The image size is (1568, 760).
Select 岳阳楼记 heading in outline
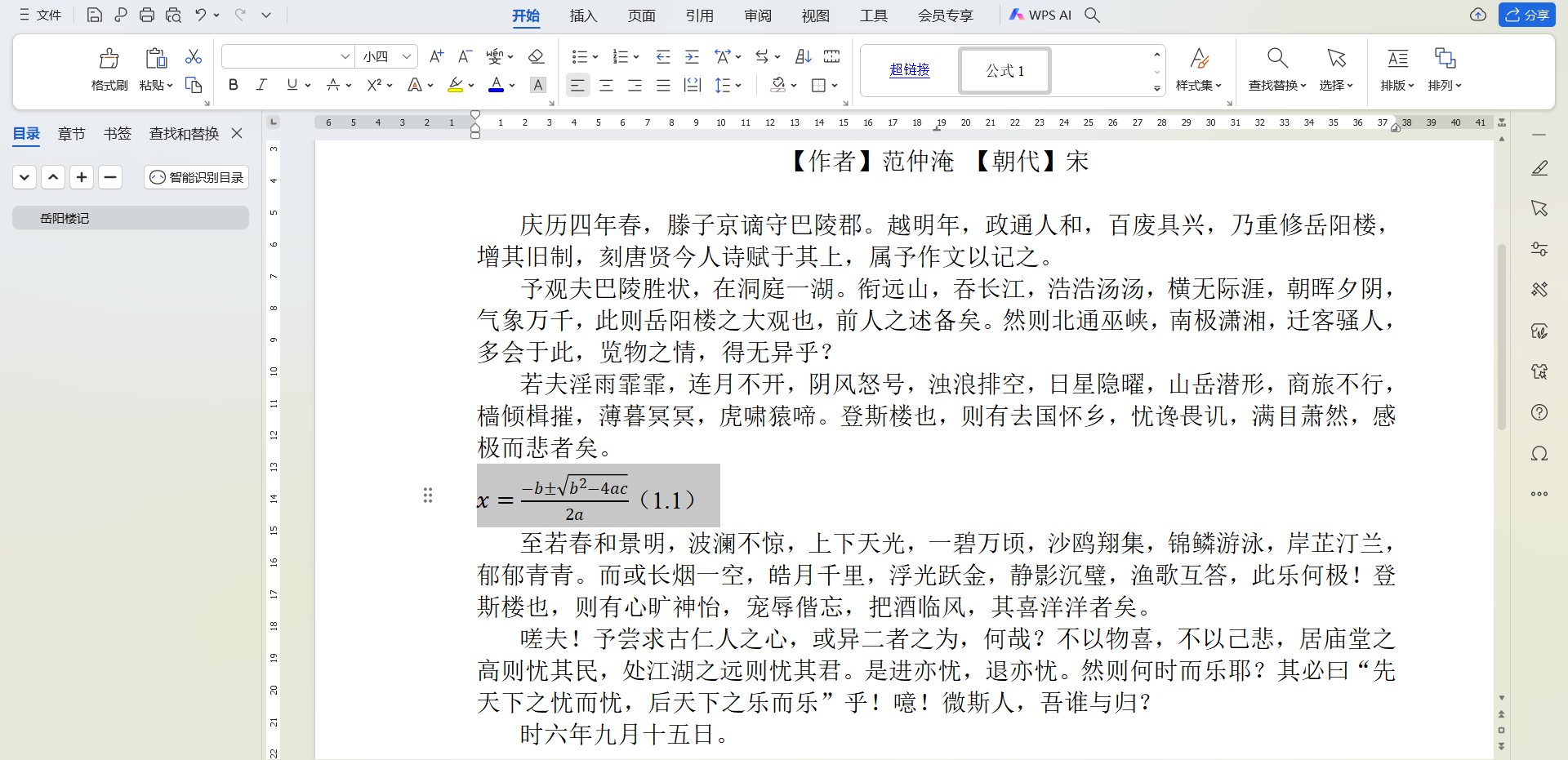(131, 218)
